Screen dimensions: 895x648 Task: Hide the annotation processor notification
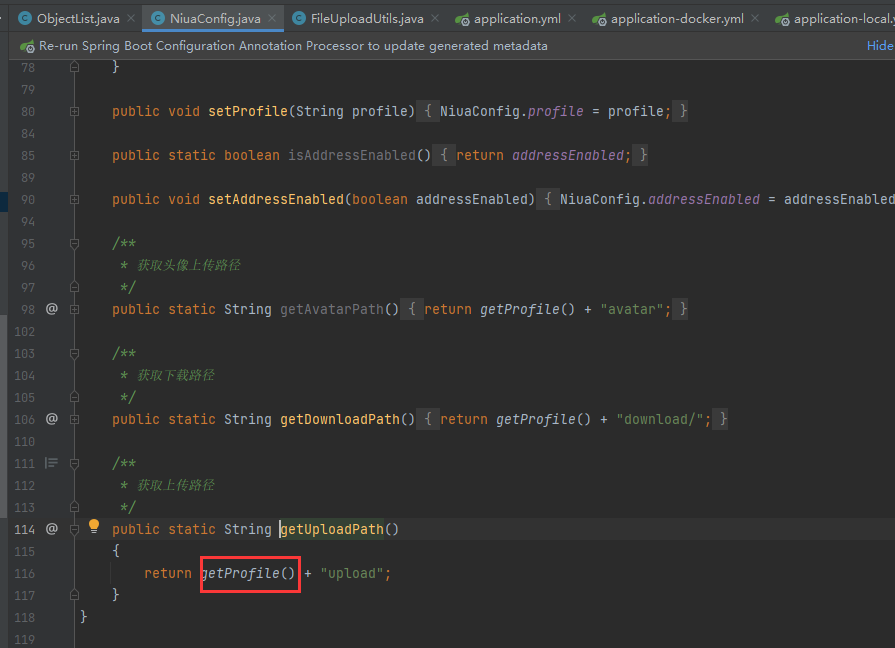pyautogui.click(x=880, y=46)
